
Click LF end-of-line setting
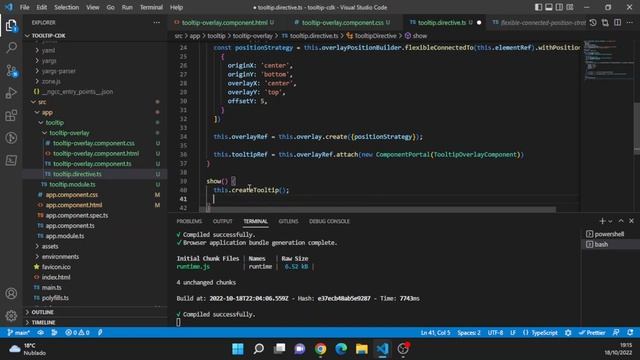coord(513,333)
